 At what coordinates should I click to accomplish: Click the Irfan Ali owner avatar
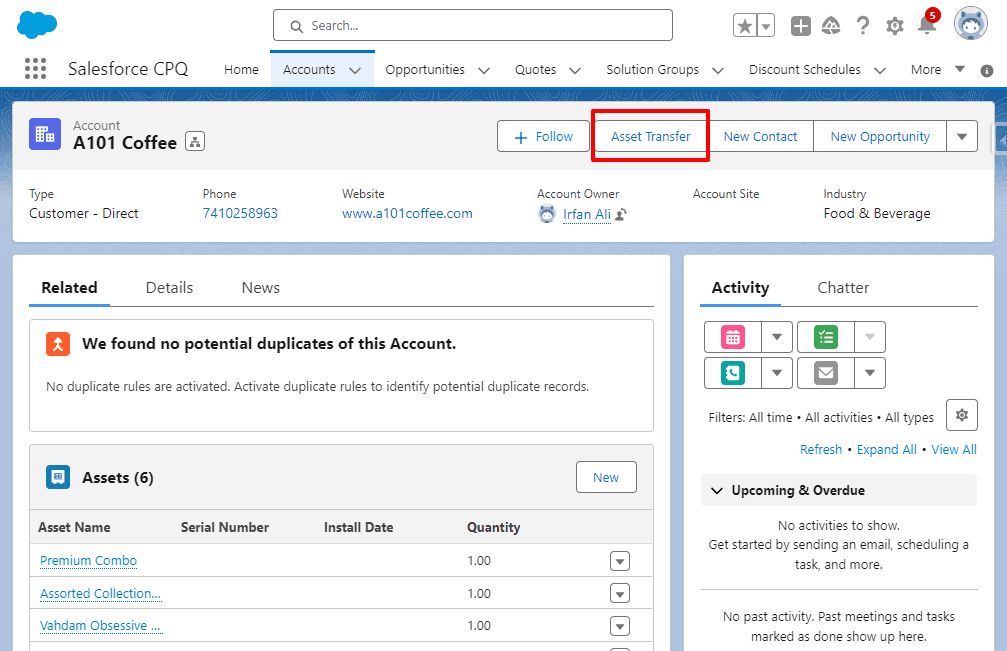[x=547, y=214]
